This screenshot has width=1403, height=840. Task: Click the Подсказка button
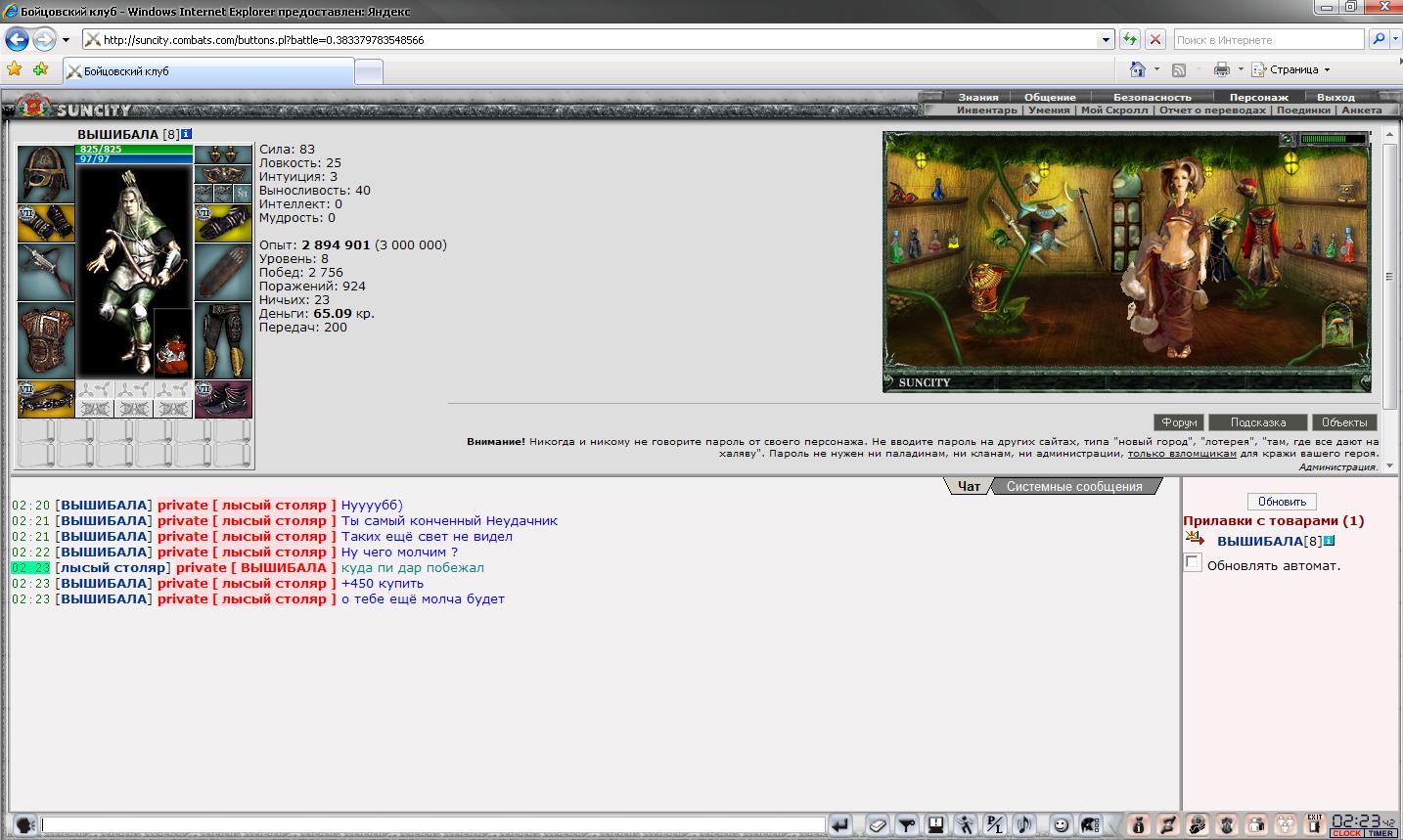[x=1257, y=422]
